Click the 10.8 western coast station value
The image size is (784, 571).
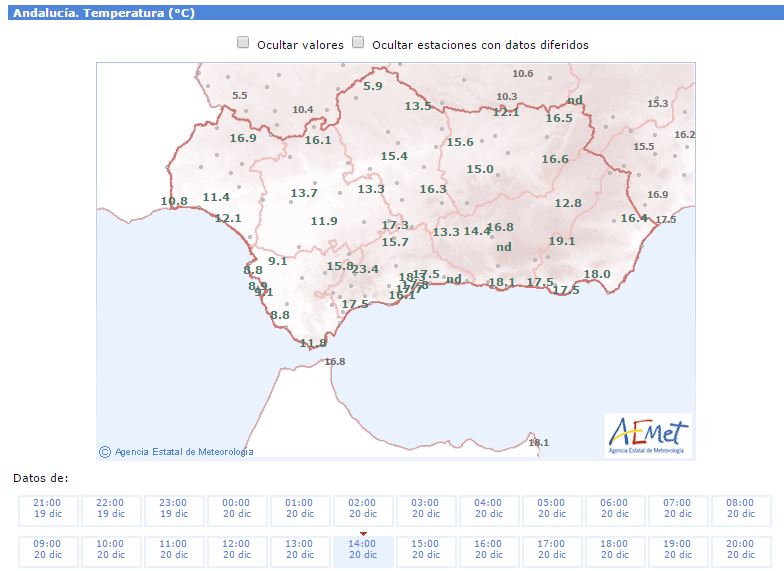point(174,201)
